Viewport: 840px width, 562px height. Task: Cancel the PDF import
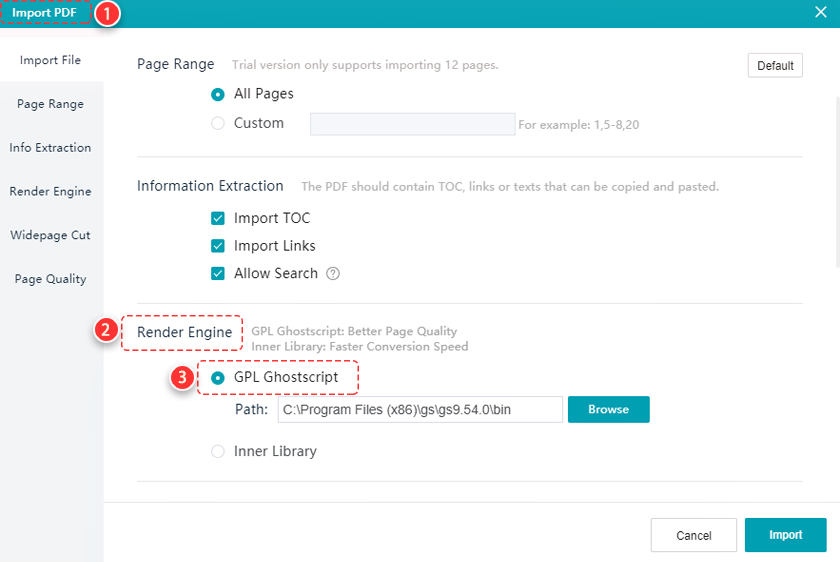pos(694,535)
